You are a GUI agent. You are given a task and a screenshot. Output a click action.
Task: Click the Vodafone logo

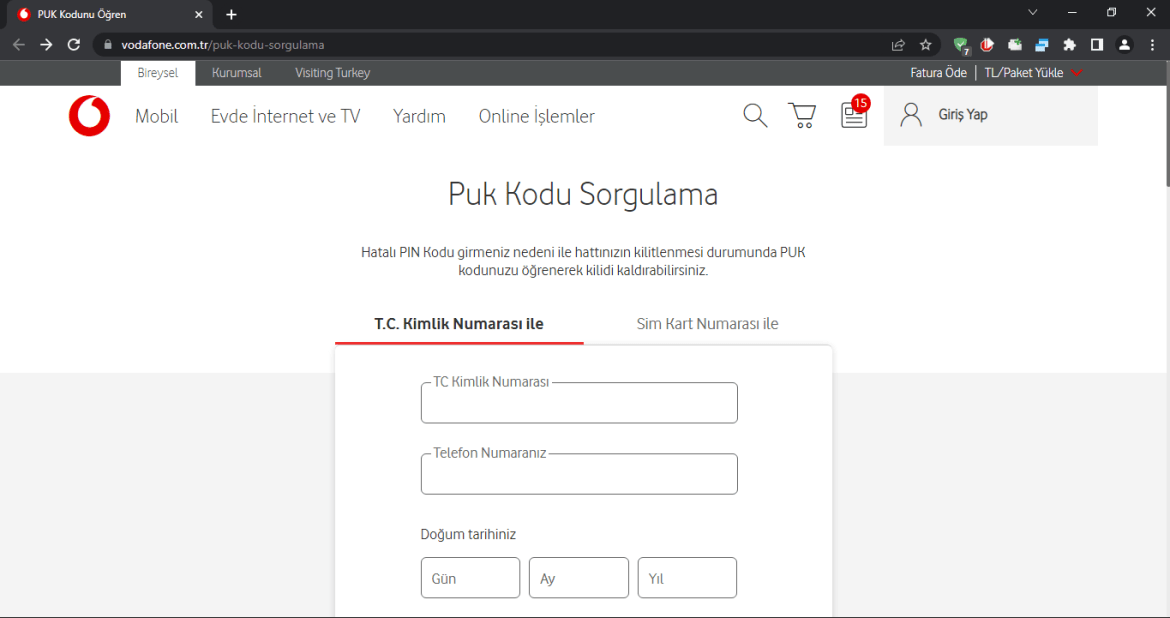click(x=89, y=116)
